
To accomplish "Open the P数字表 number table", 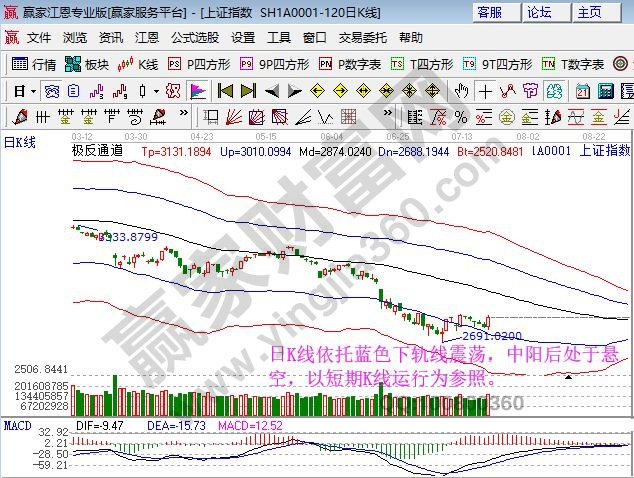I will click(350, 64).
